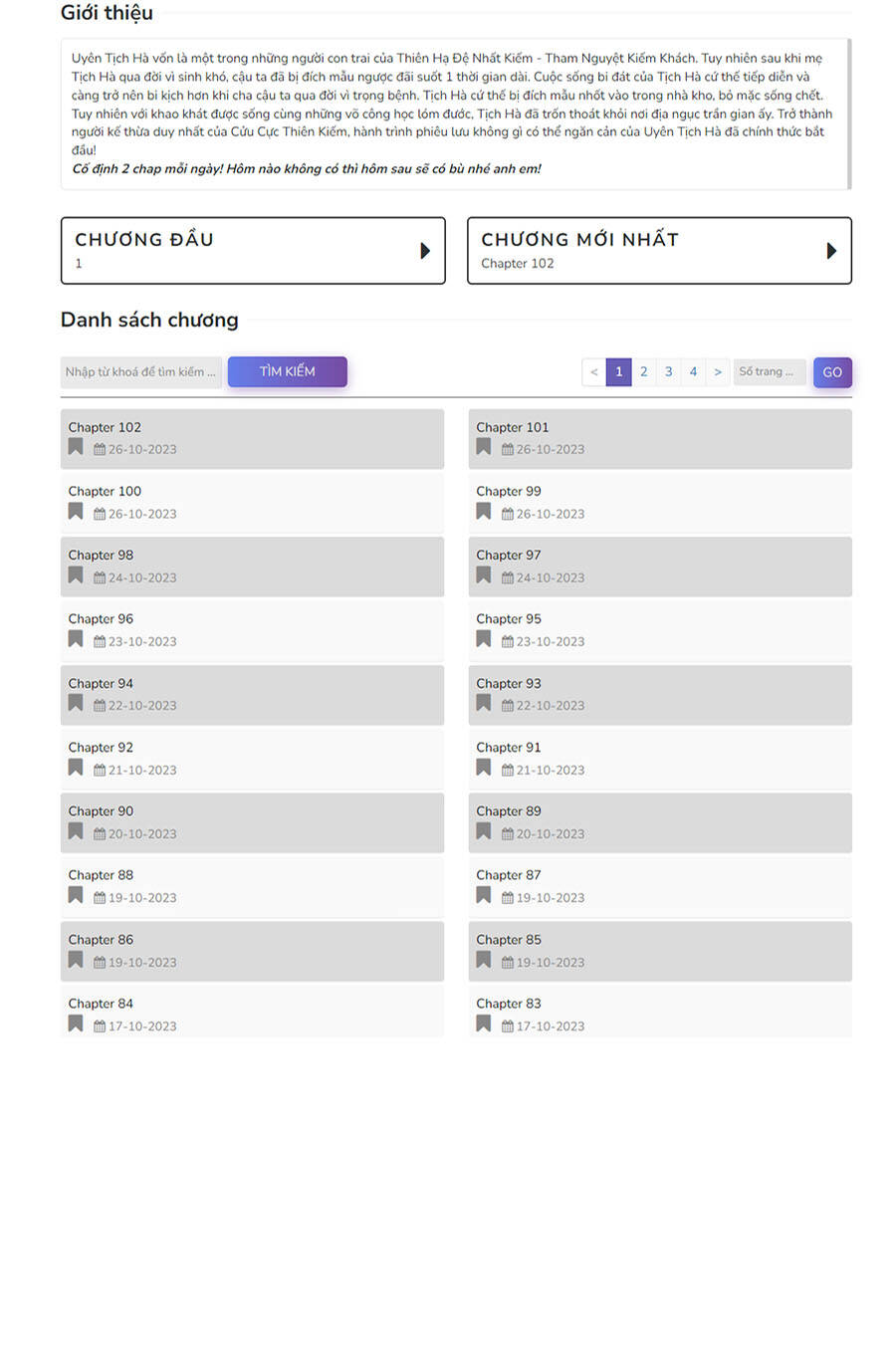Bookmark Chapter 86 via its icon

coord(76,960)
